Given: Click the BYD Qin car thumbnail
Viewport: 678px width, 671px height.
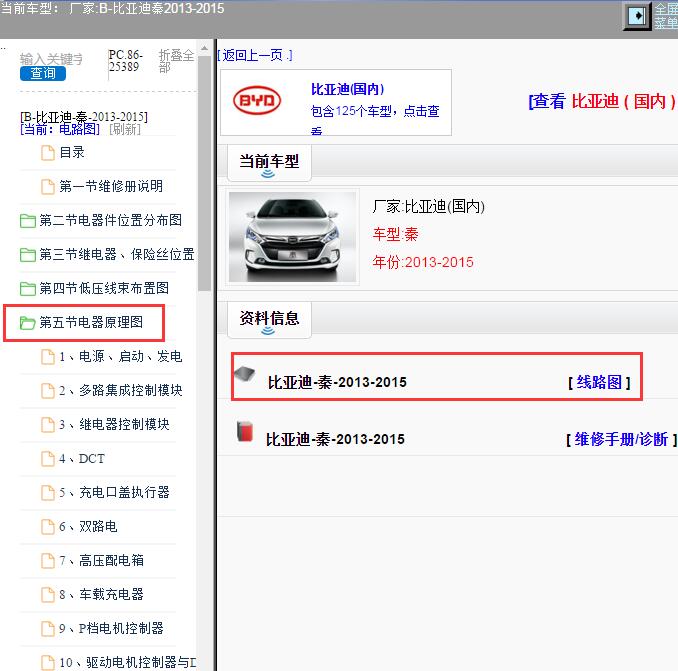Looking at the screenshot, I should tap(293, 237).
